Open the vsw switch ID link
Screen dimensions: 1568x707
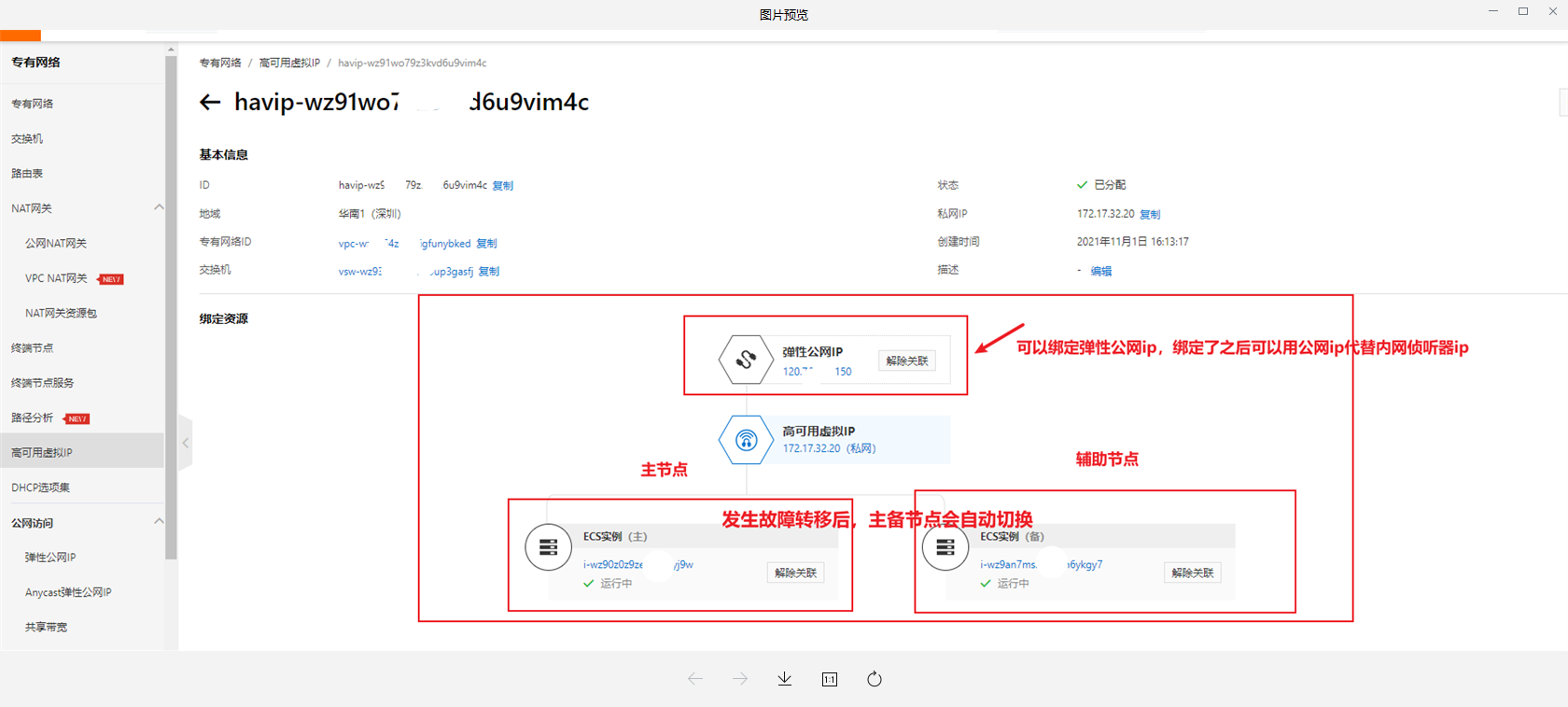pos(406,272)
